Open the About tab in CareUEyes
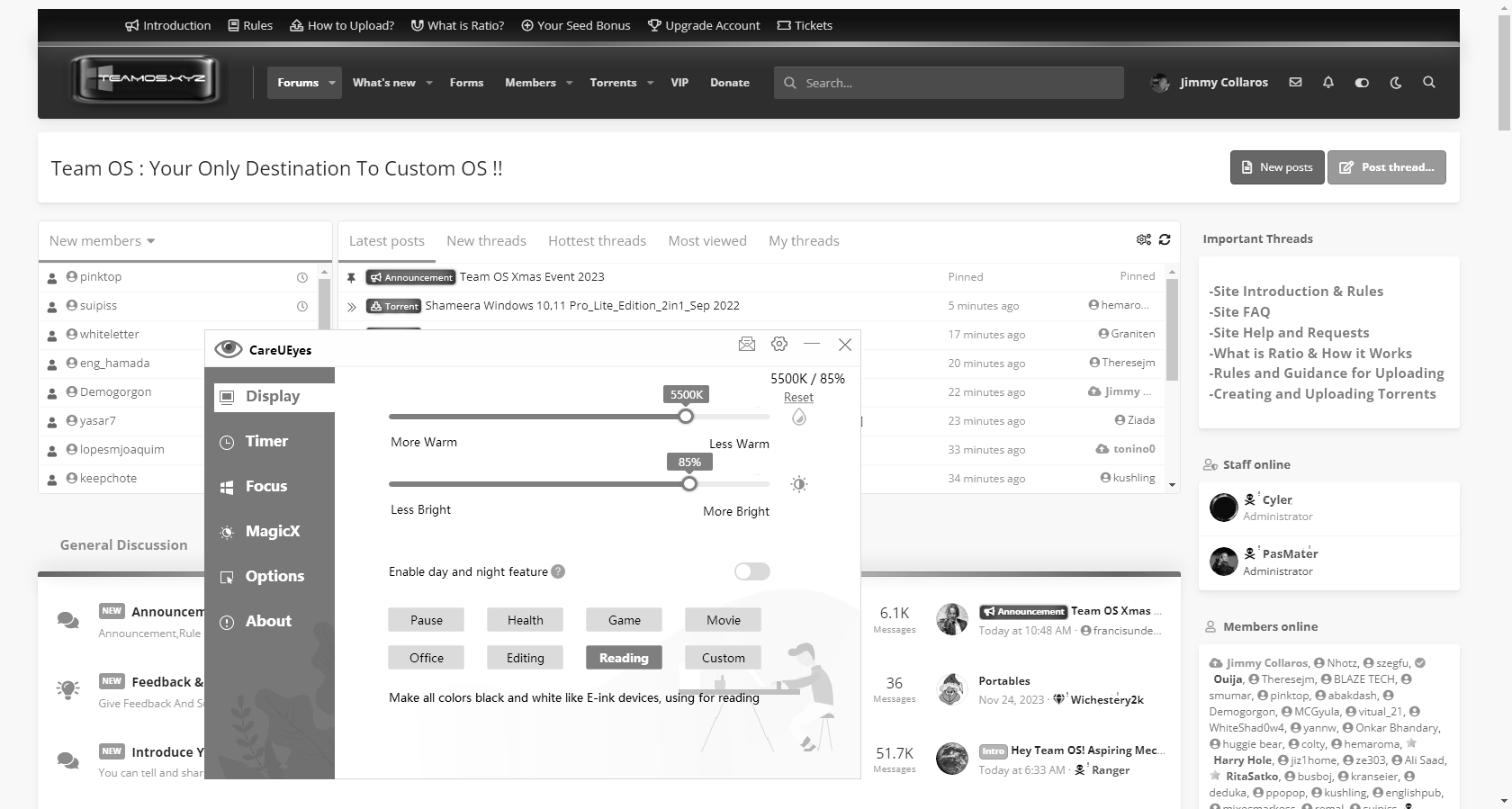 [x=270, y=621]
